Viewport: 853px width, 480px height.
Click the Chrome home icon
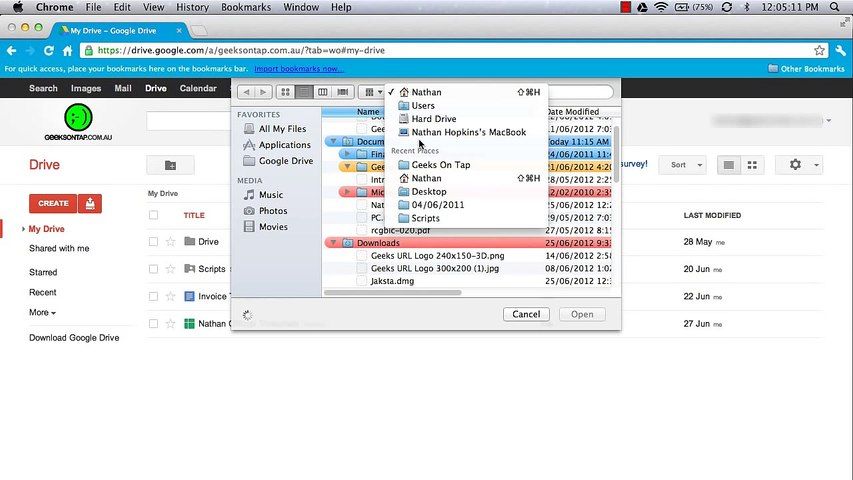[x=67, y=51]
